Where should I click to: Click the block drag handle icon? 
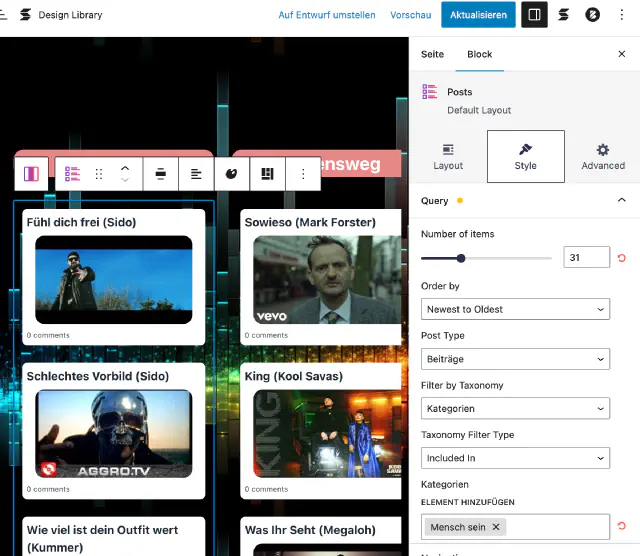pyautogui.click(x=98, y=174)
